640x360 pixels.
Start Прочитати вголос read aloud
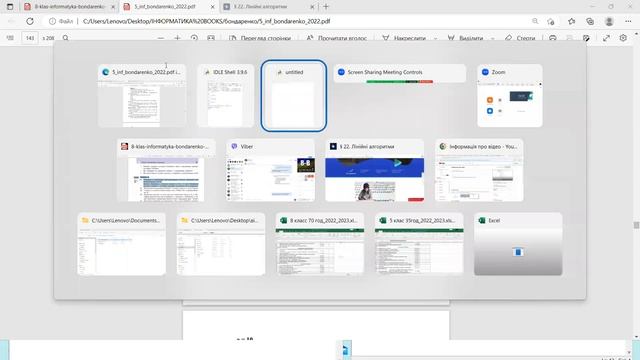click(x=336, y=38)
